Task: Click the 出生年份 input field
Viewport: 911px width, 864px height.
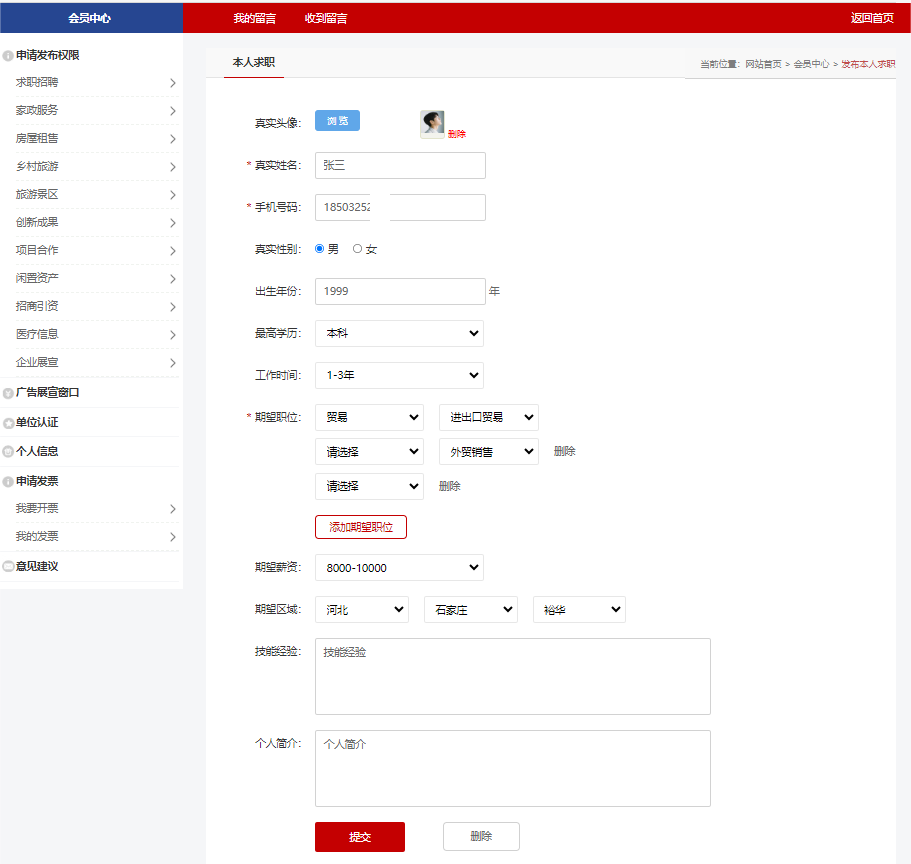Action: click(x=400, y=291)
